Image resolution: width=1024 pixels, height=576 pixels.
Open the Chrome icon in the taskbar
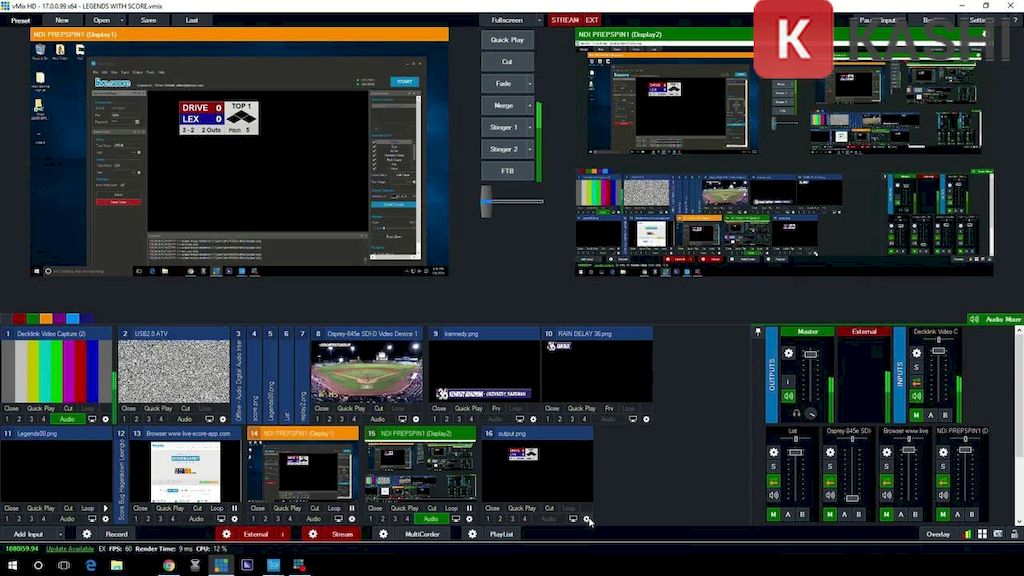pyautogui.click(x=169, y=565)
